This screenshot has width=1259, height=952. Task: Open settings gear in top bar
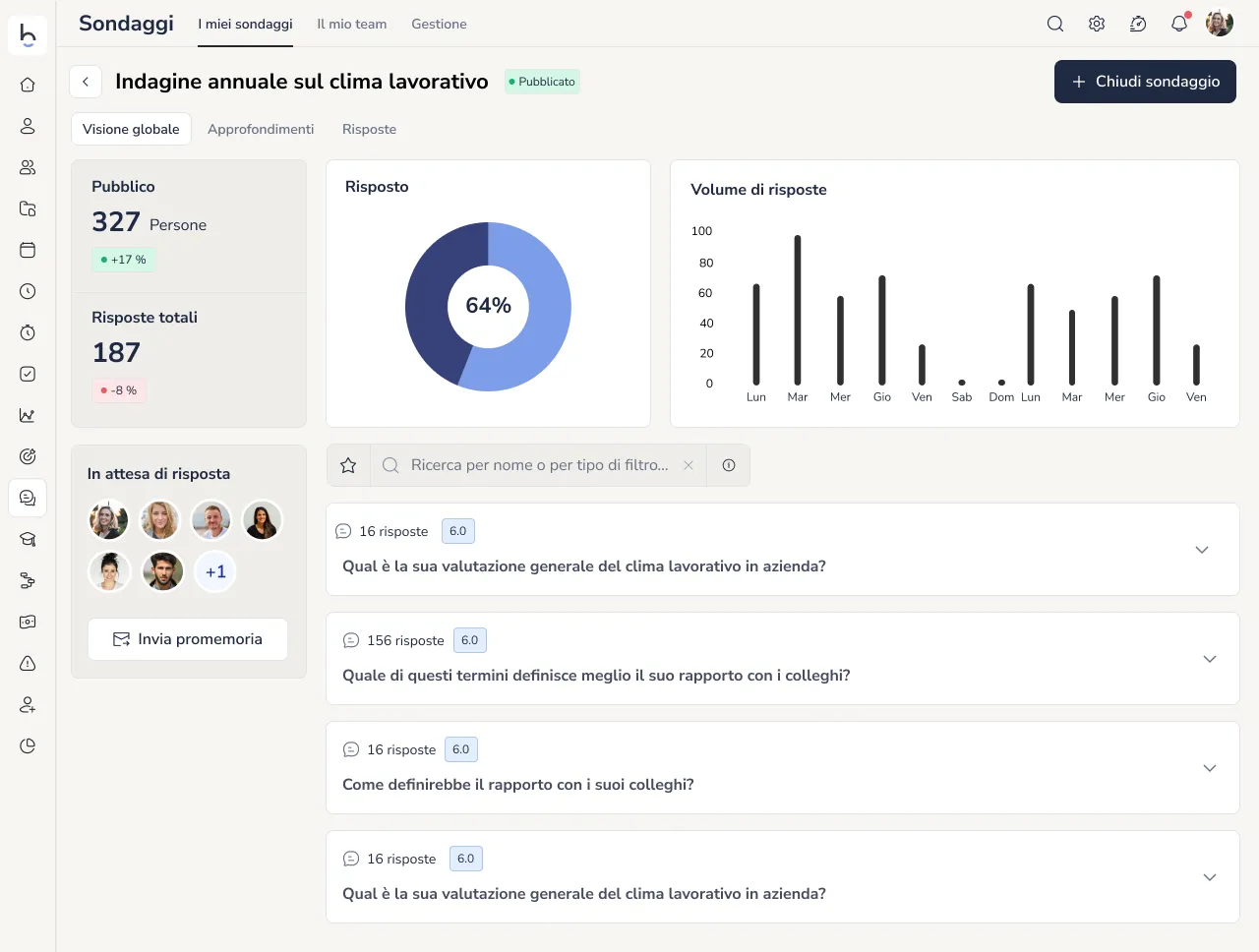(1097, 24)
